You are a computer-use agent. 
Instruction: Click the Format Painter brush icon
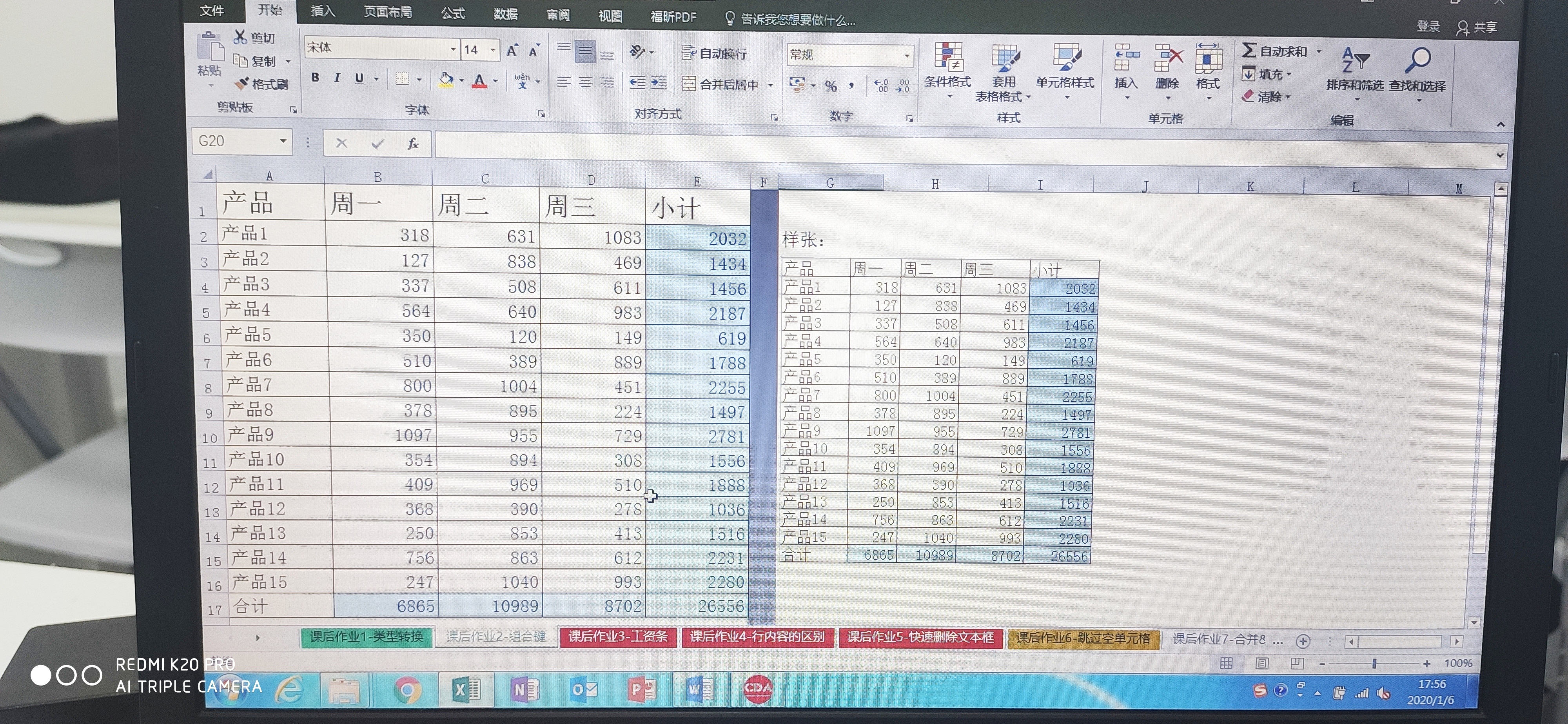click(x=242, y=83)
